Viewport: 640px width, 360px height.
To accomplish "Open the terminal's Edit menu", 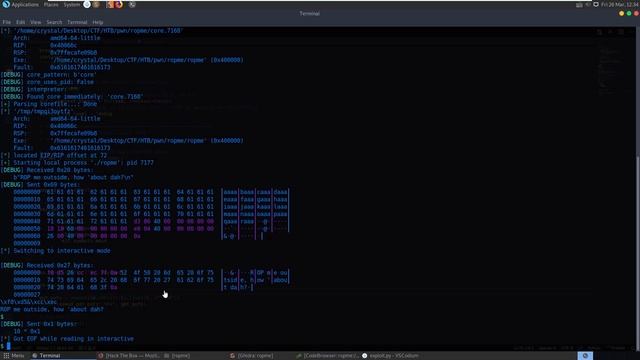I will pos(21,22).
